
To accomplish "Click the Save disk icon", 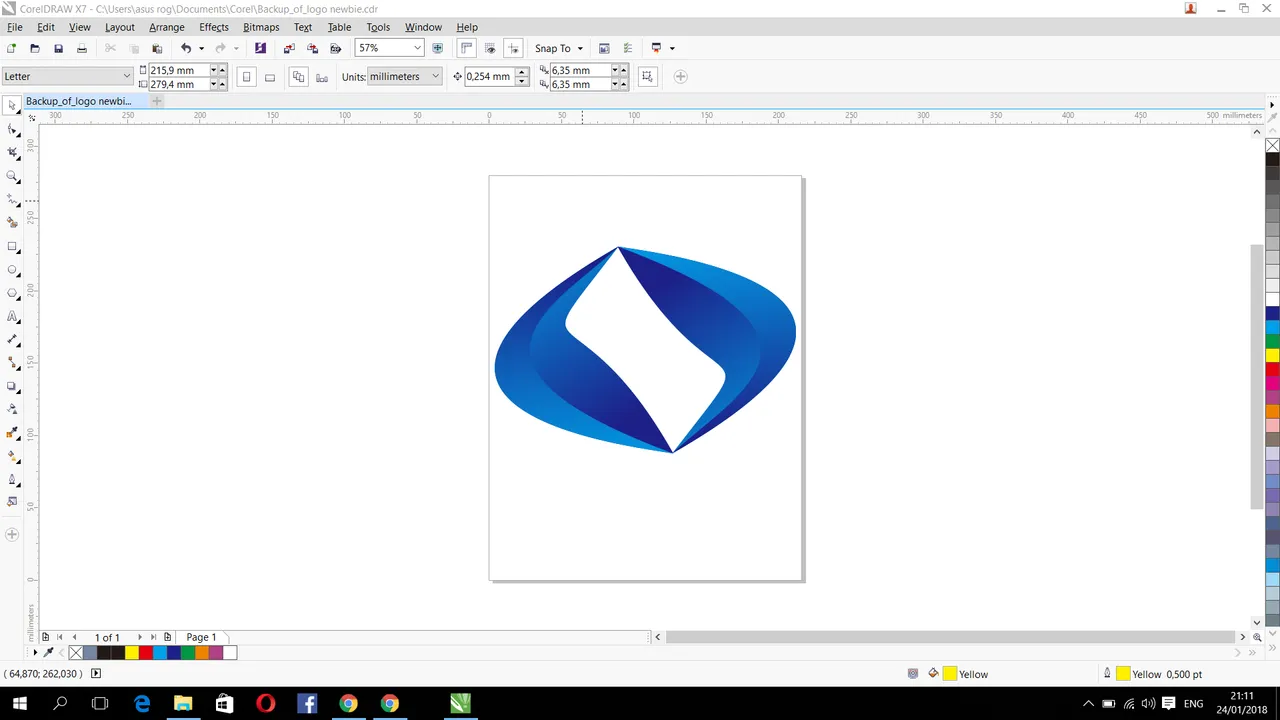I will [58, 48].
